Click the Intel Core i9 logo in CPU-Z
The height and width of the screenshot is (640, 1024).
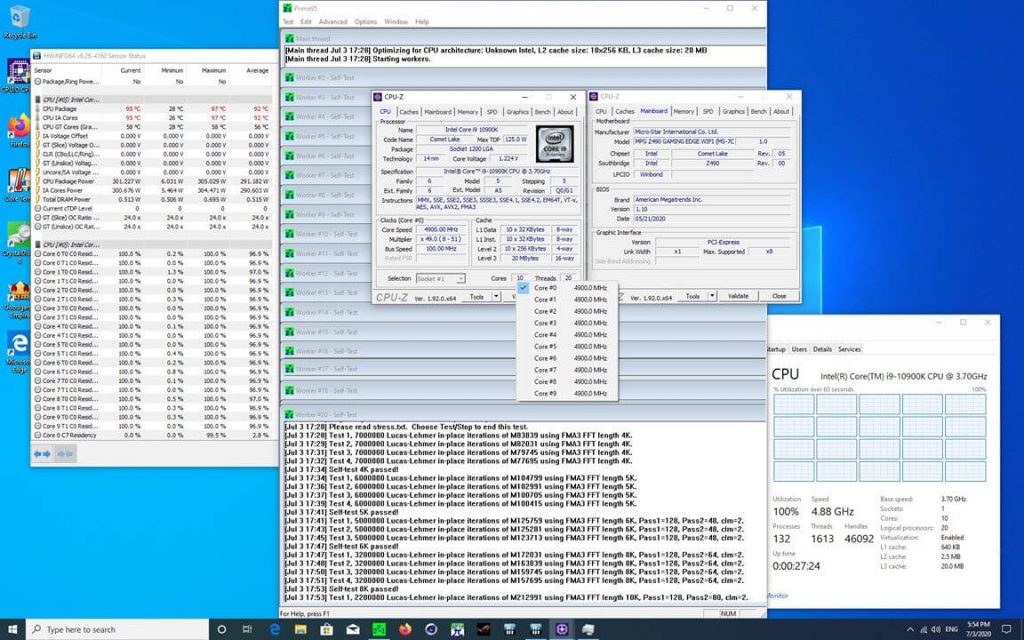555,144
